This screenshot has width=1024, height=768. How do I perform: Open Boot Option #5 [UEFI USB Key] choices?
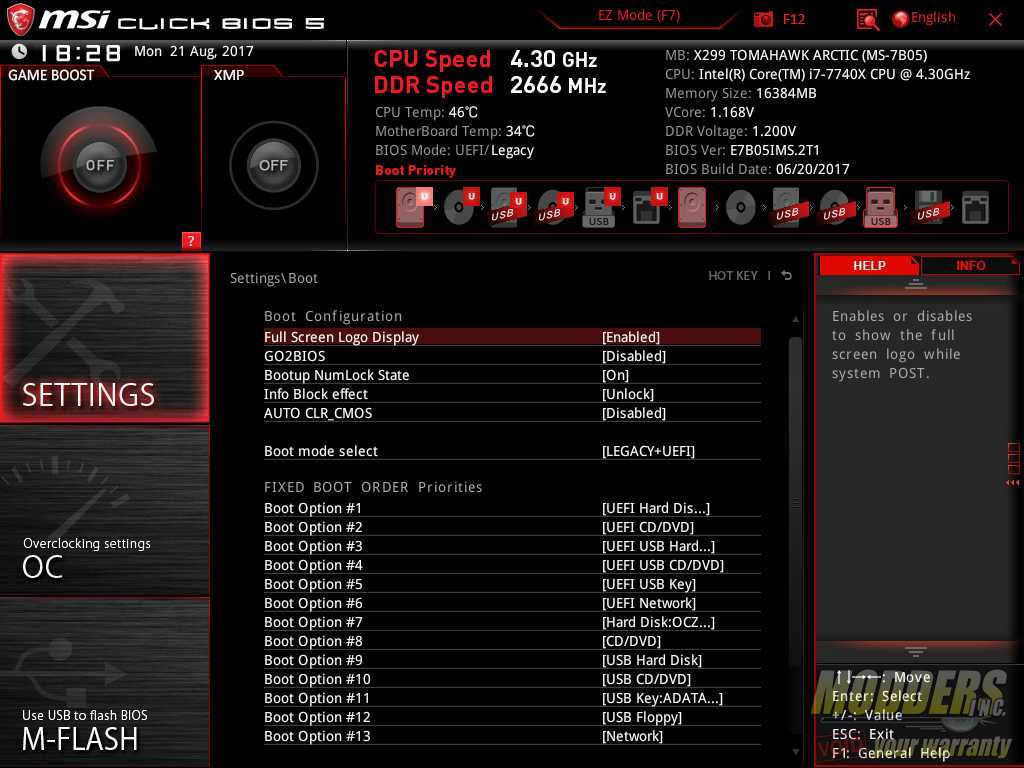point(512,584)
